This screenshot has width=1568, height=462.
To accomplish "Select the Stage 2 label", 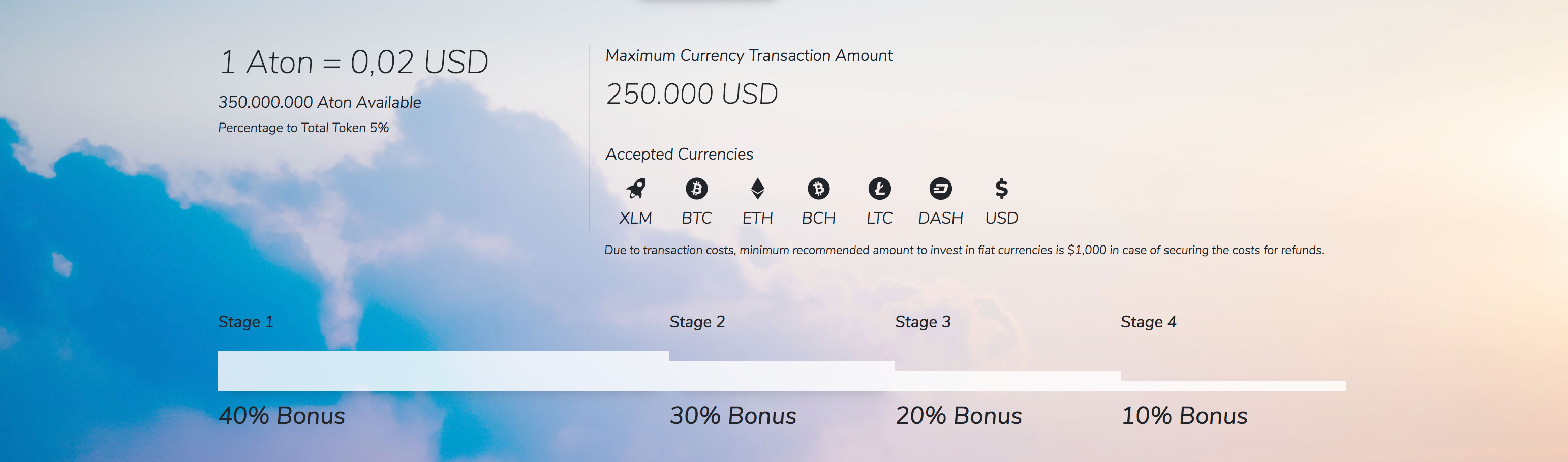I will (697, 321).
